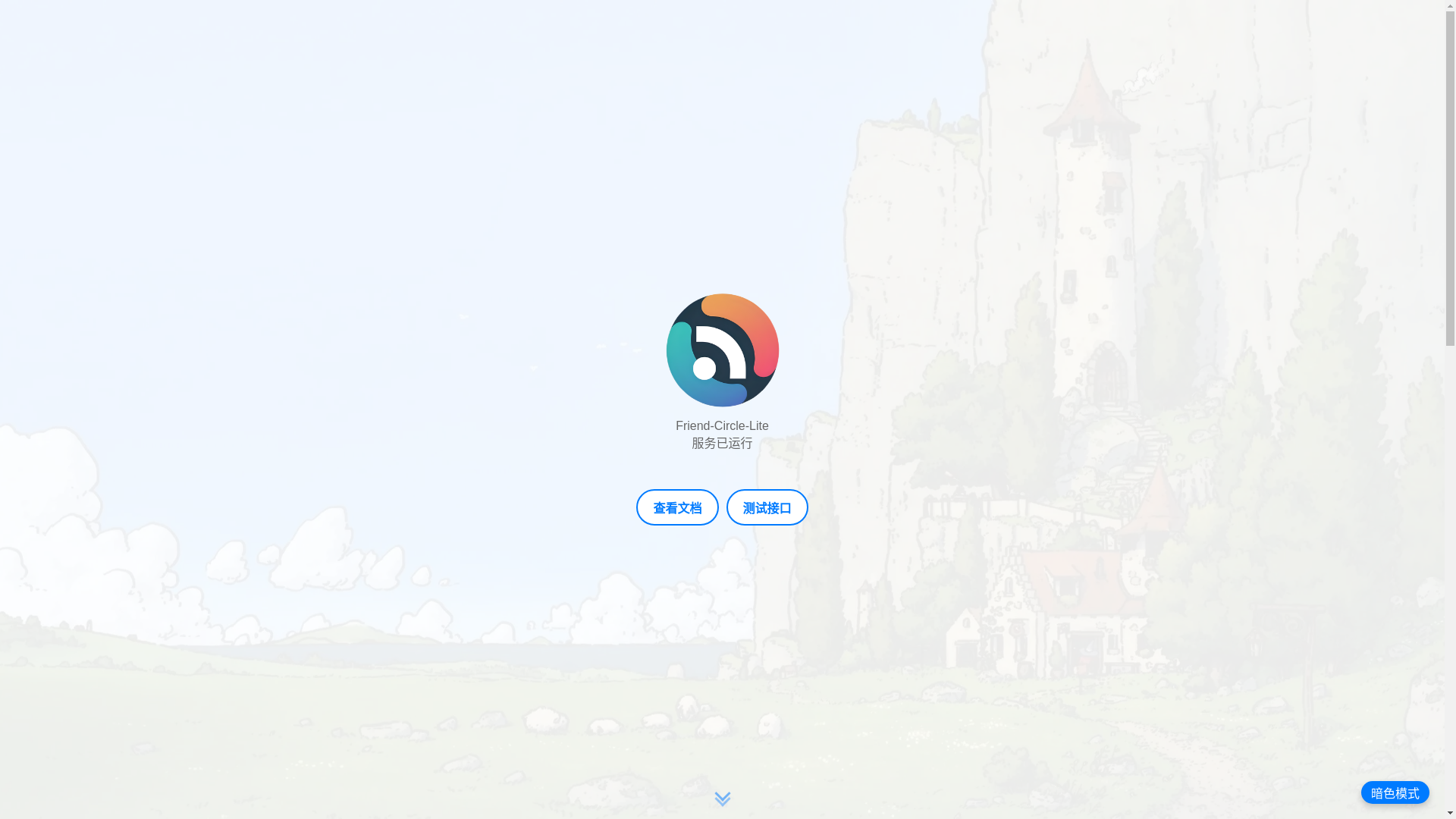Click the Friend-Circle-Lite title text
The height and width of the screenshot is (819, 1456).
coord(722,425)
